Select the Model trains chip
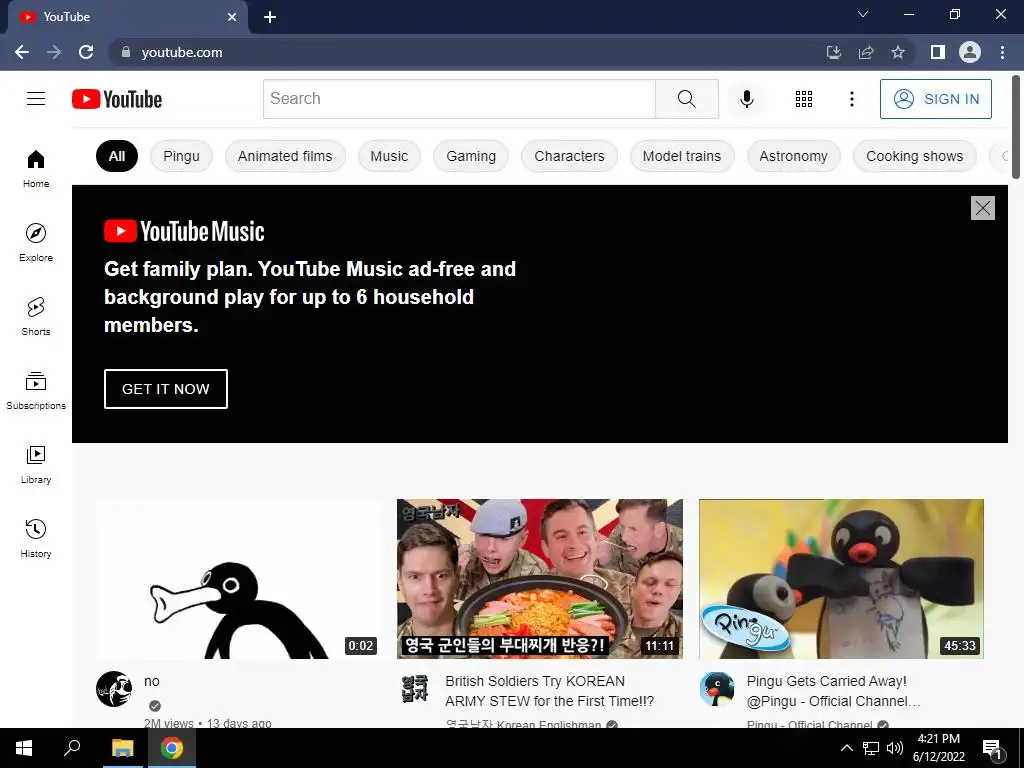 pos(682,156)
